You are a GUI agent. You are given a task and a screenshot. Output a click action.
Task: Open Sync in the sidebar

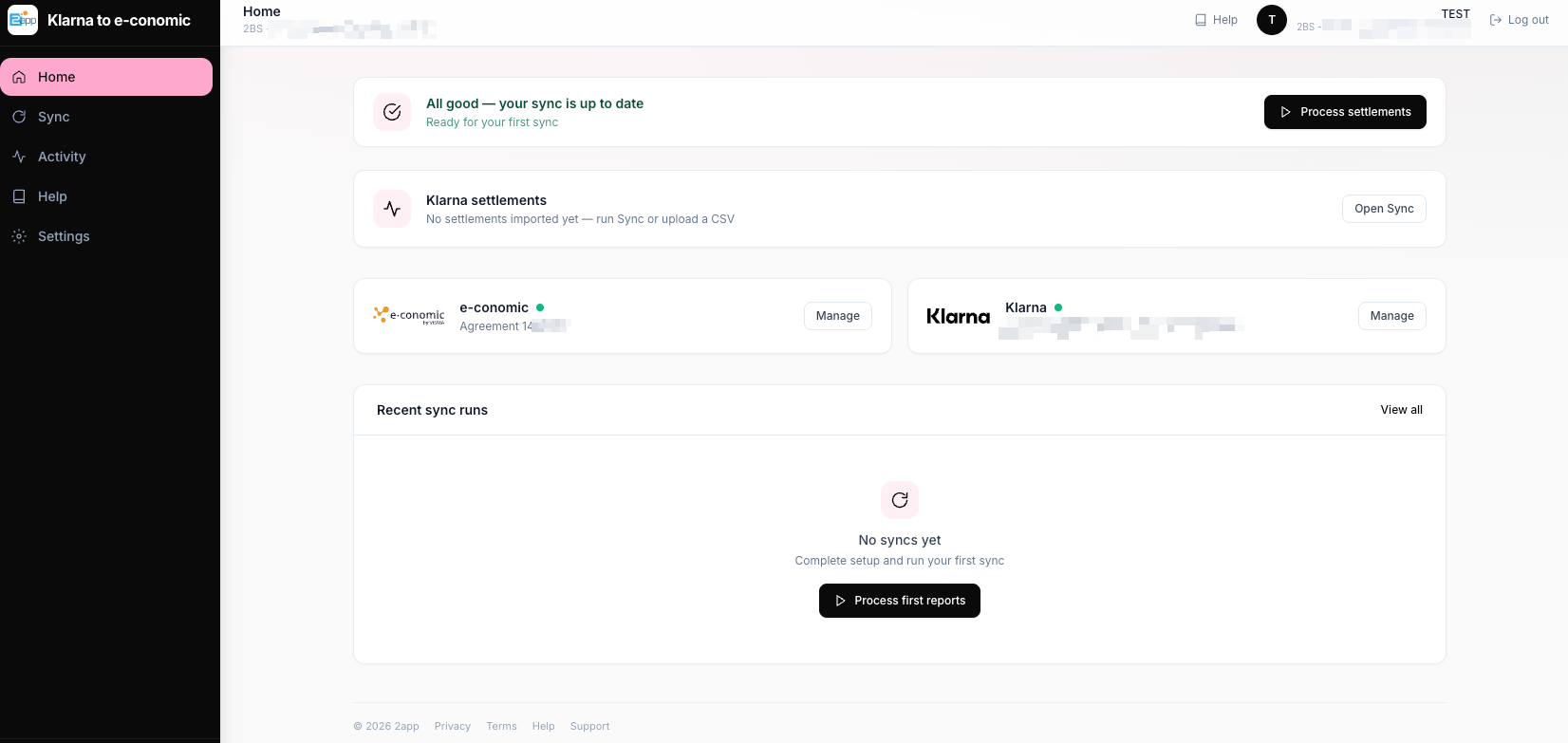point(106,117)
